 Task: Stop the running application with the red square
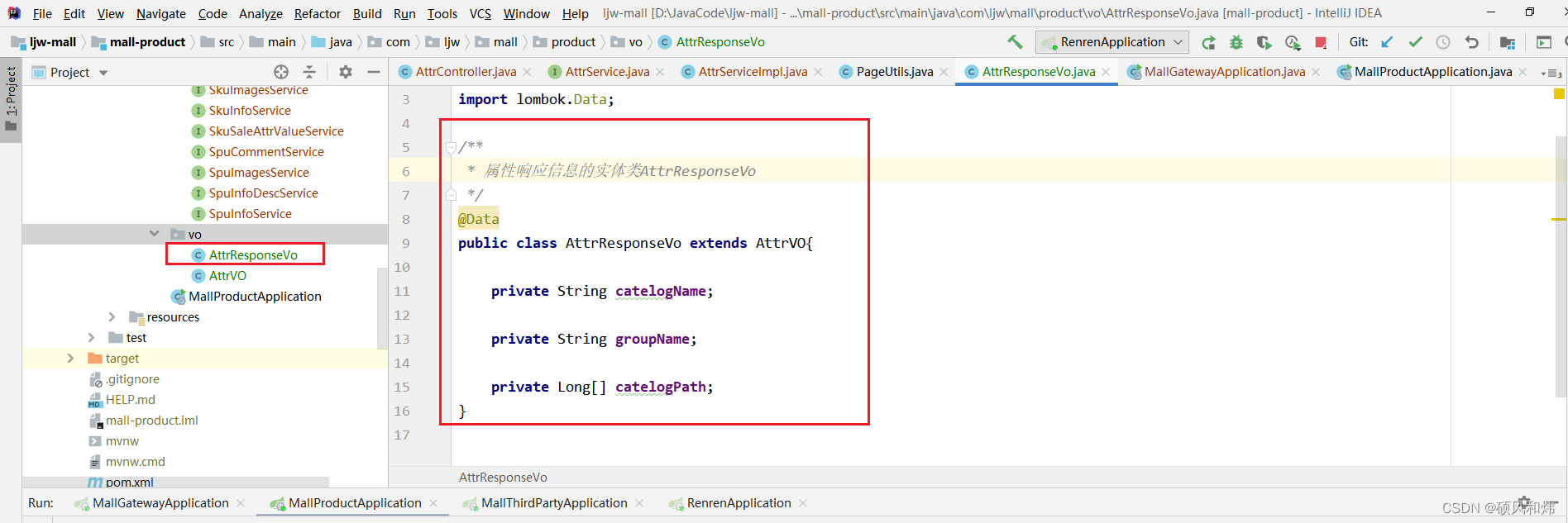tap(1321, 42)
